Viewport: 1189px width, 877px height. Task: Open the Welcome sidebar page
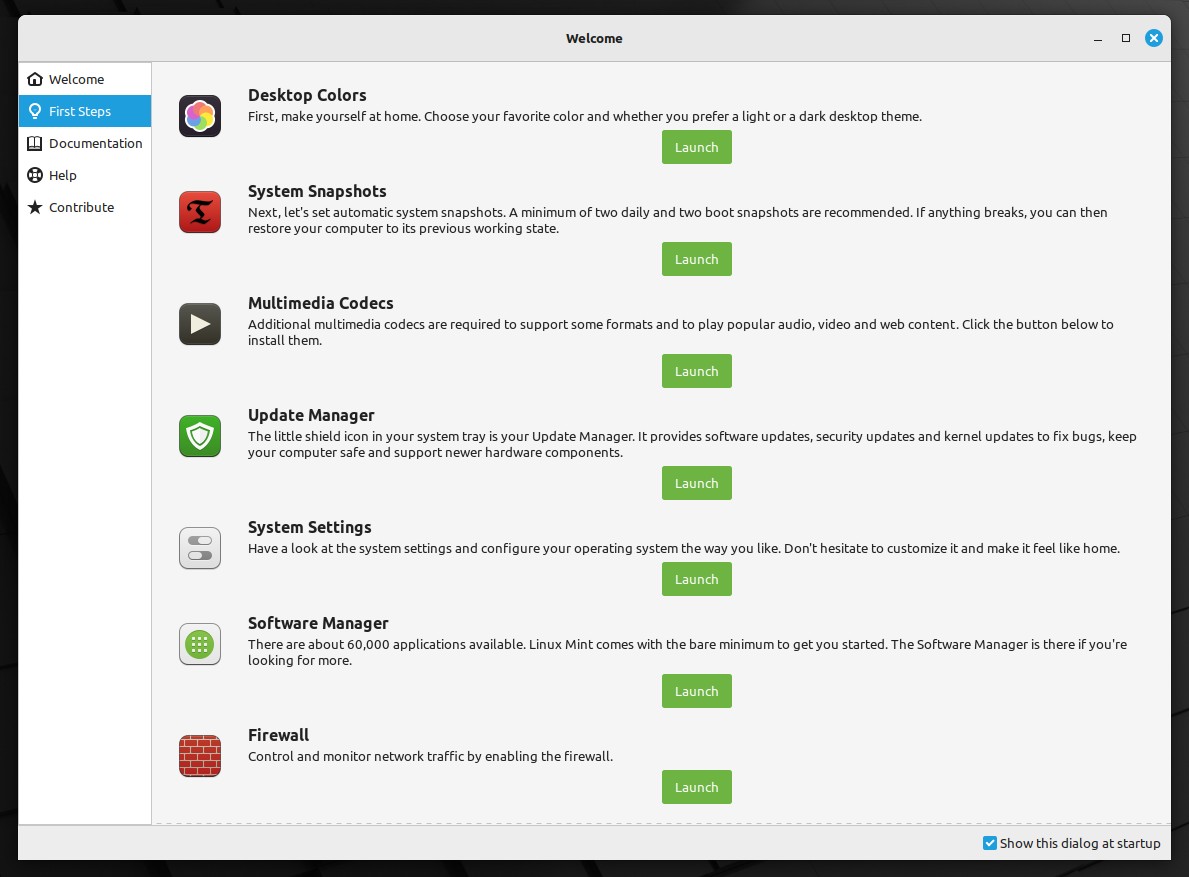click(85, 79)
